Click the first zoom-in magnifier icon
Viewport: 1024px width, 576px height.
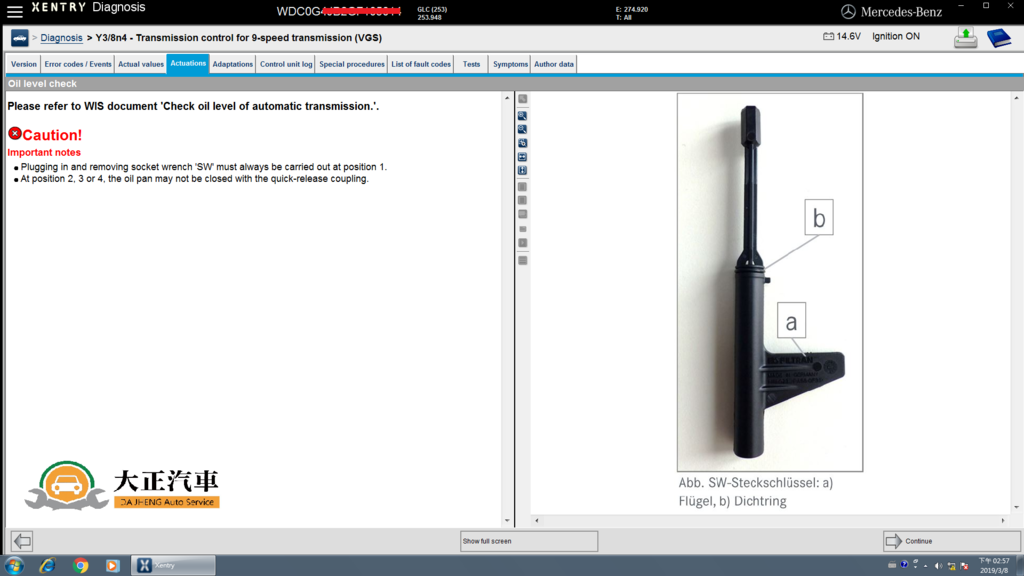tap(522, 116)
